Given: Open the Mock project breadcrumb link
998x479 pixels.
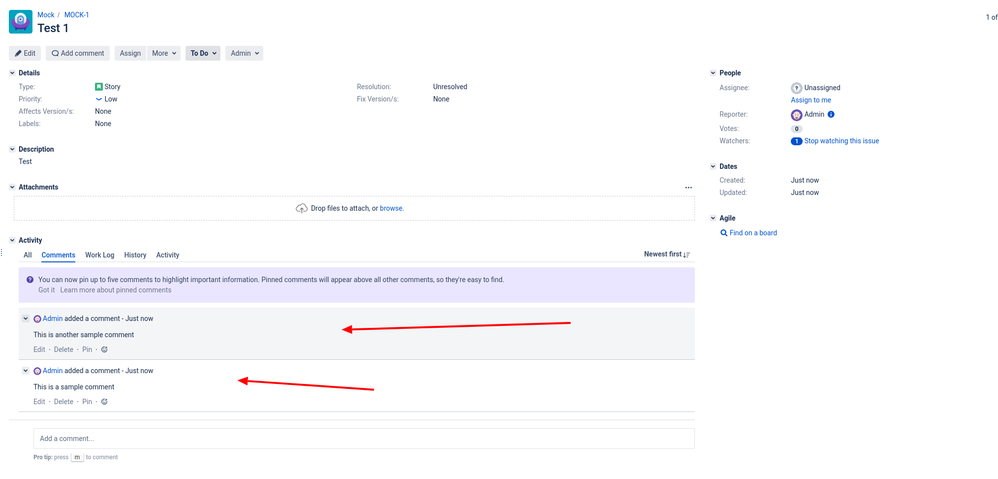Looking at the screenshot, I should coord(46,15).
